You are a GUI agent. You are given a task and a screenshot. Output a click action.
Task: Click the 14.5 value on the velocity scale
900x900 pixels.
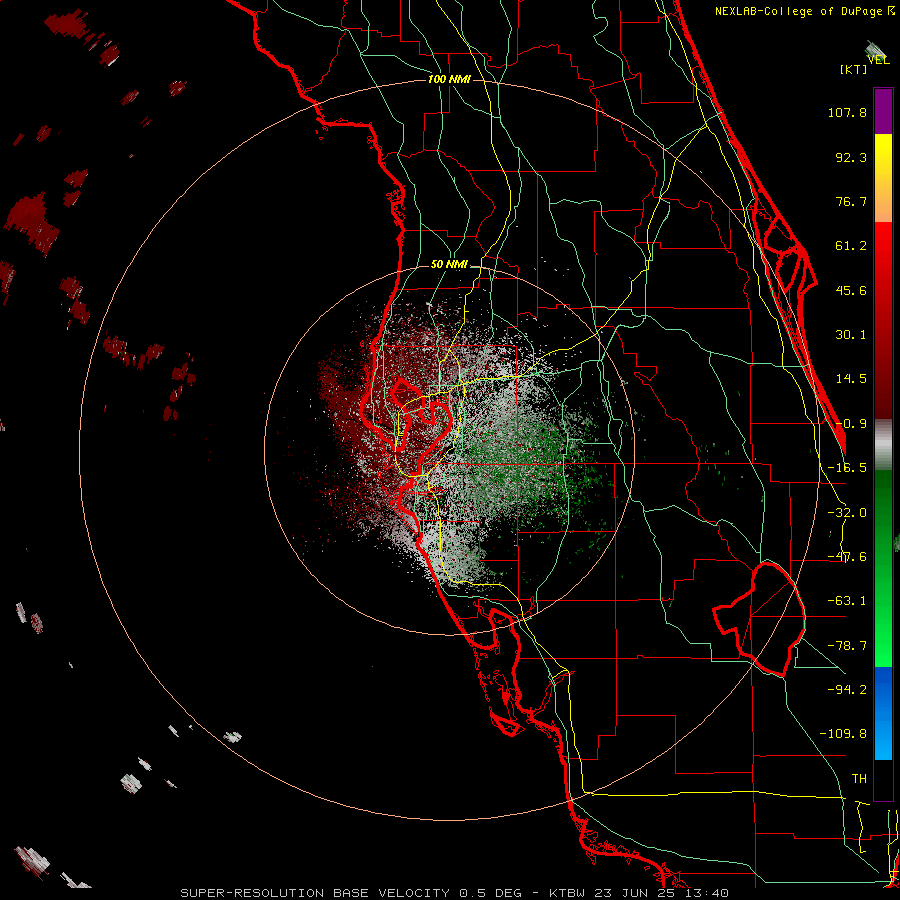pyautogui.click(x=851, y=379)
